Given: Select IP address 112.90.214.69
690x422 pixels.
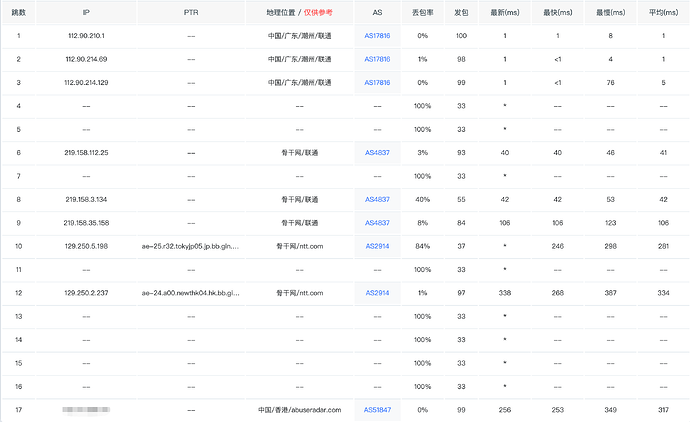Looking at the screenshot, I should (x=86, y=59).
